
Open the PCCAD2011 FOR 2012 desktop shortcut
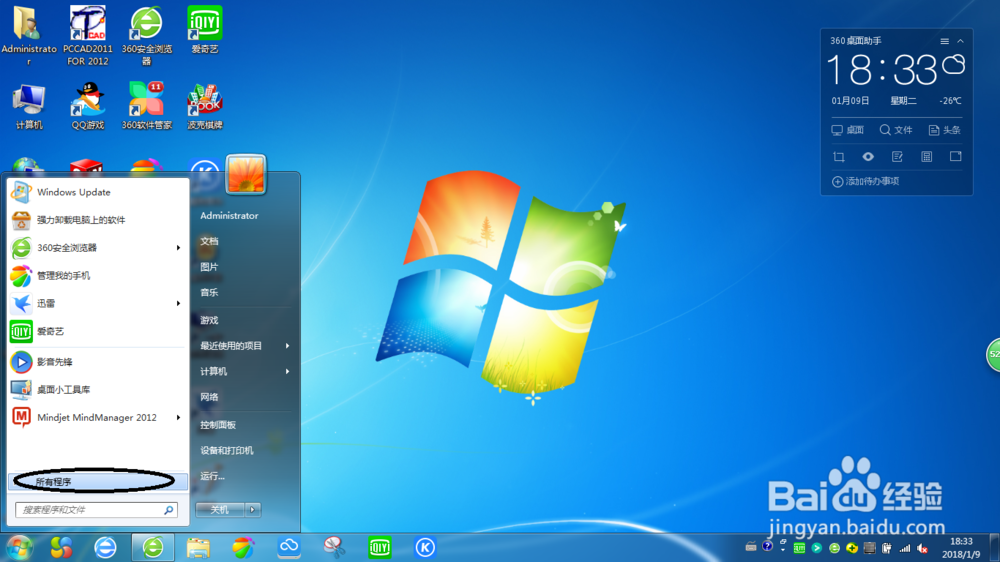pyautogui.click(x=87, y=36)
